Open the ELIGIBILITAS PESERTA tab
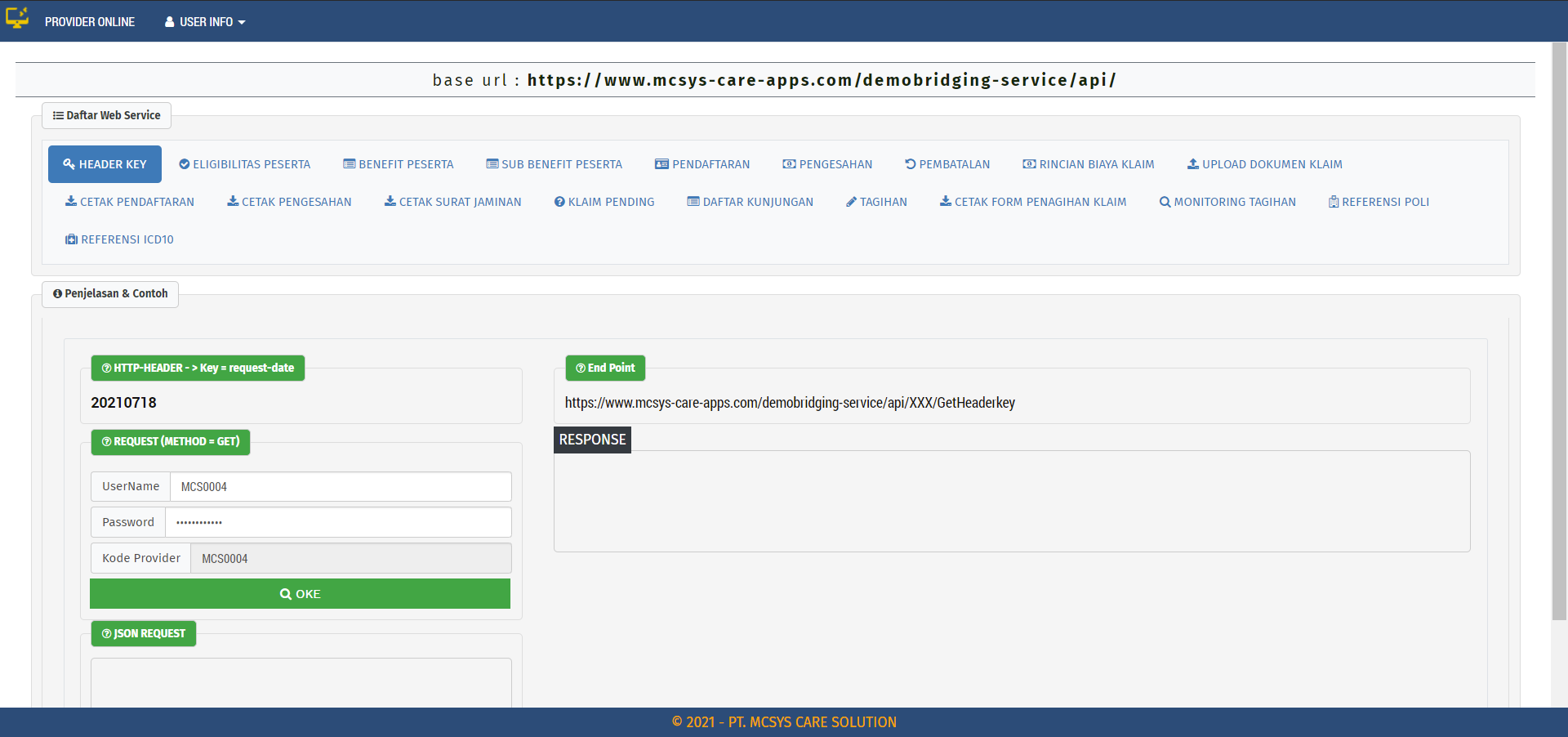This screenshot has height=737, width=1568. pyautogui.click(x=244, y=164)
